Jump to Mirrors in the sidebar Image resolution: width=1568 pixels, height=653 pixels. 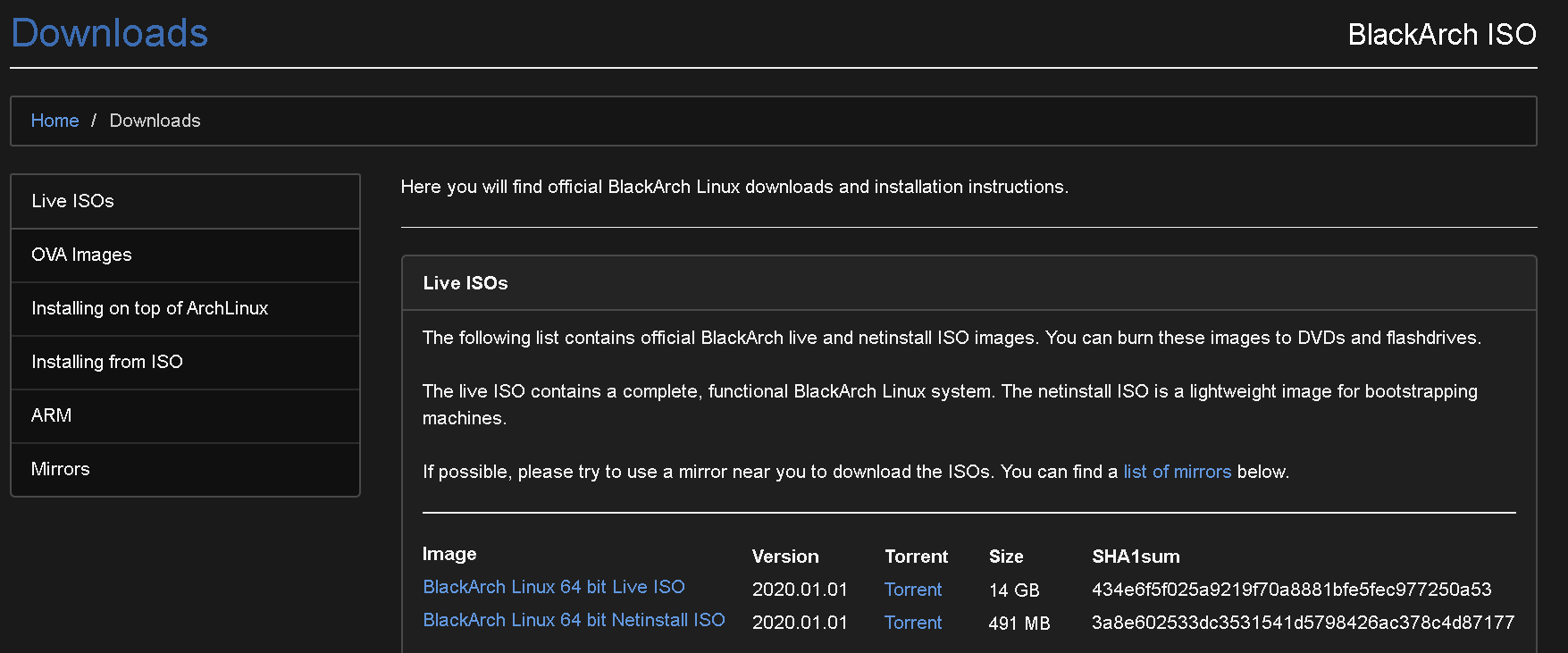click(x=185, y=469)
